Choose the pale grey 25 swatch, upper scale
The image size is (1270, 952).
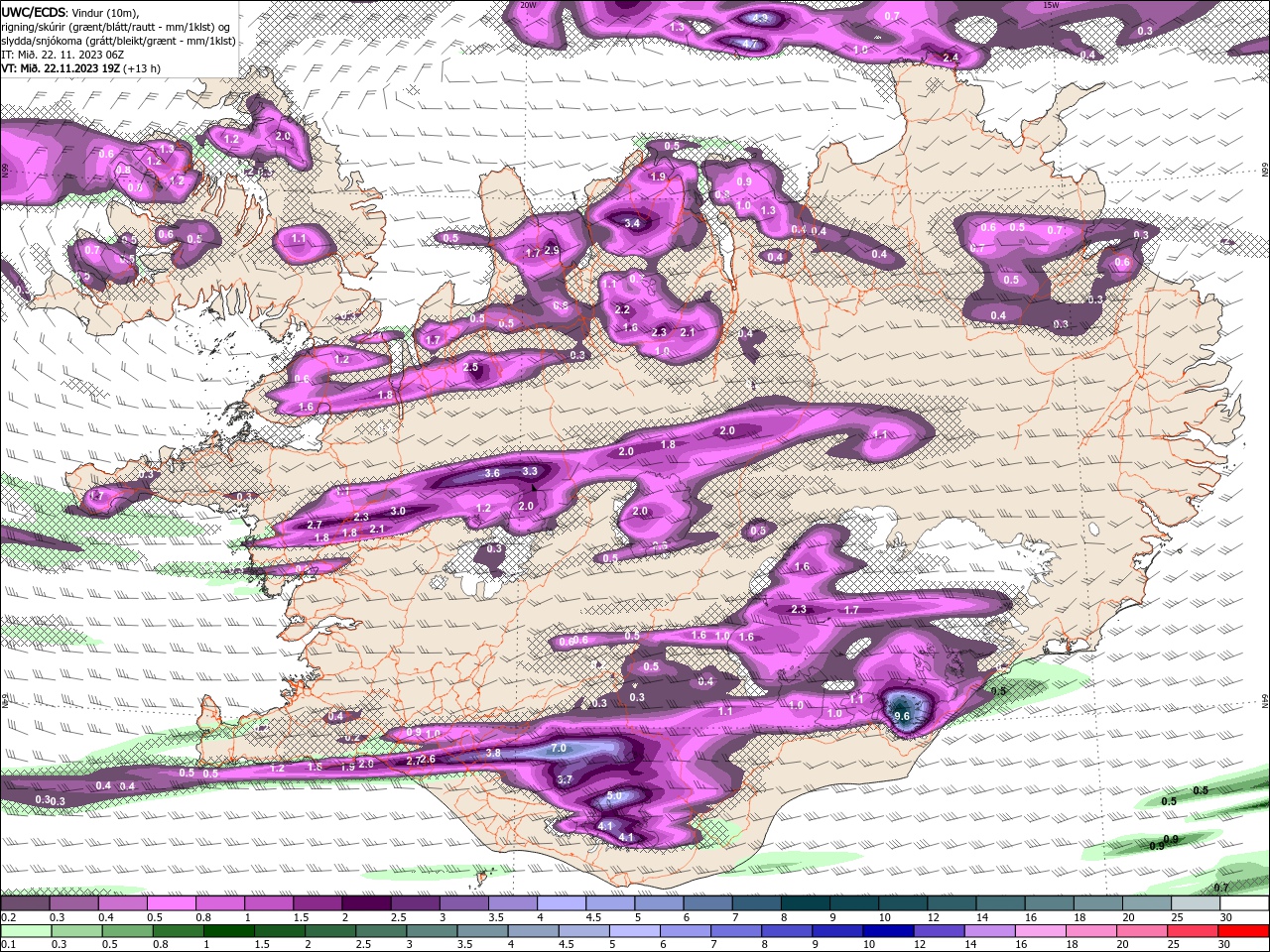click(1196, 903)
